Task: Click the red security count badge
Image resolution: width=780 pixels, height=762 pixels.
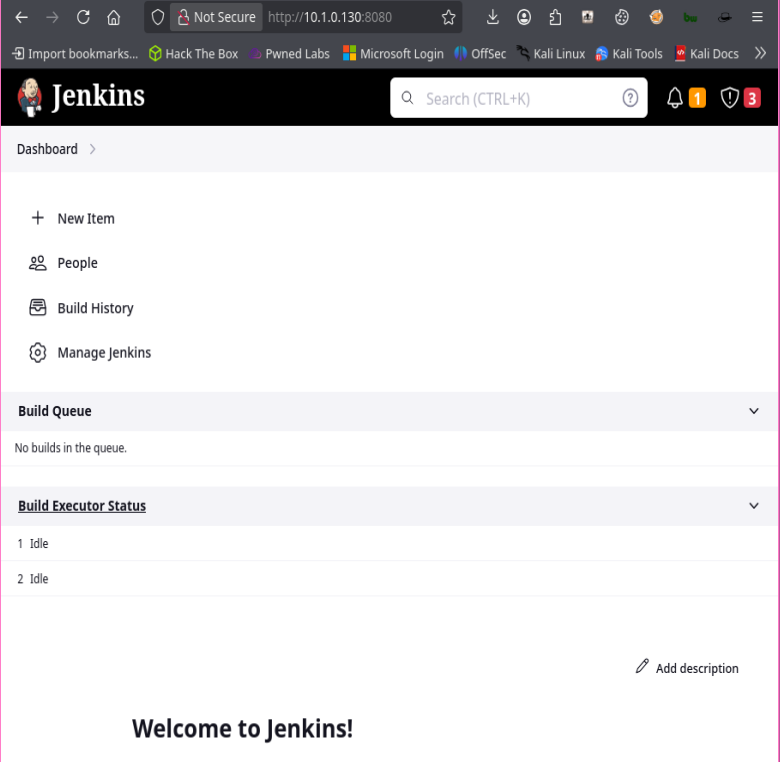Action: (x=752, y=98)
